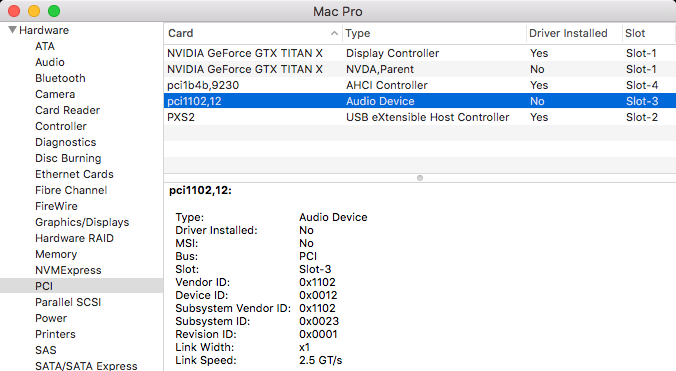Viewport: 676px width, 371px height.
Task: Select the PXS2 USB controller row
Action: click(419, 117)
